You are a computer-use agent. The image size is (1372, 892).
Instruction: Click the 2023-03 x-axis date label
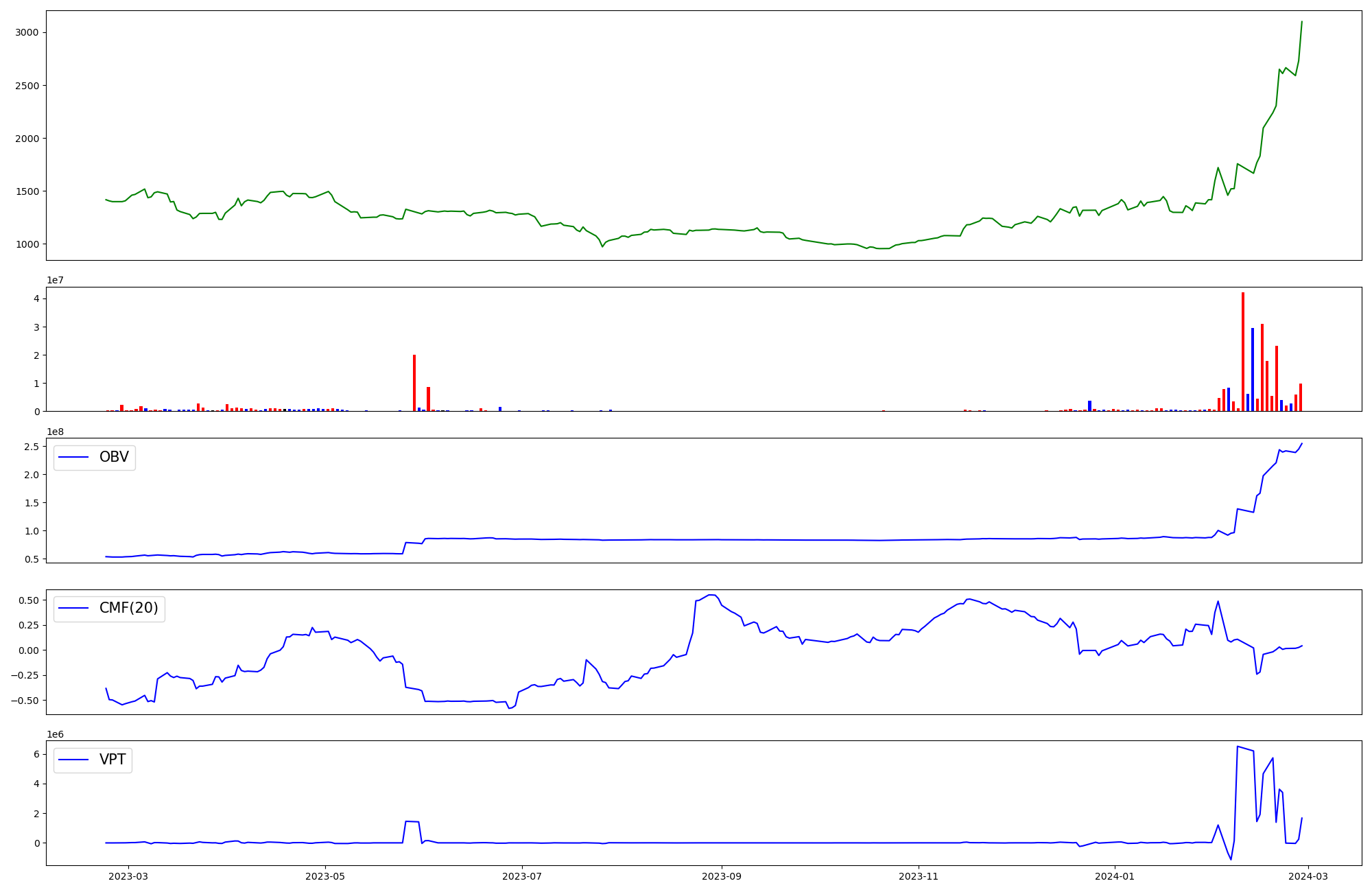[x=128, y=876]
